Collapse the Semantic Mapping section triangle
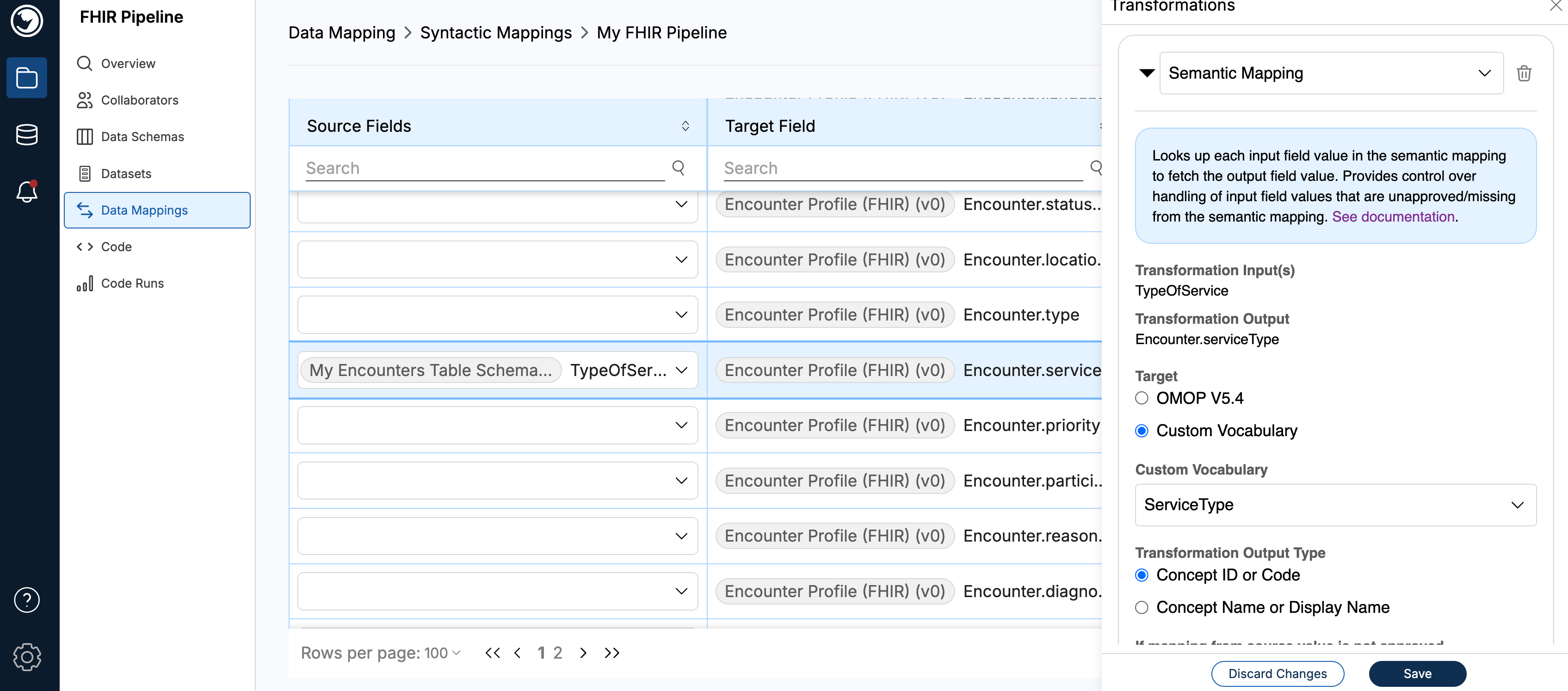Image resolution: width=1568 pixels, height=691 pixels. click(x=1147, y=73)
